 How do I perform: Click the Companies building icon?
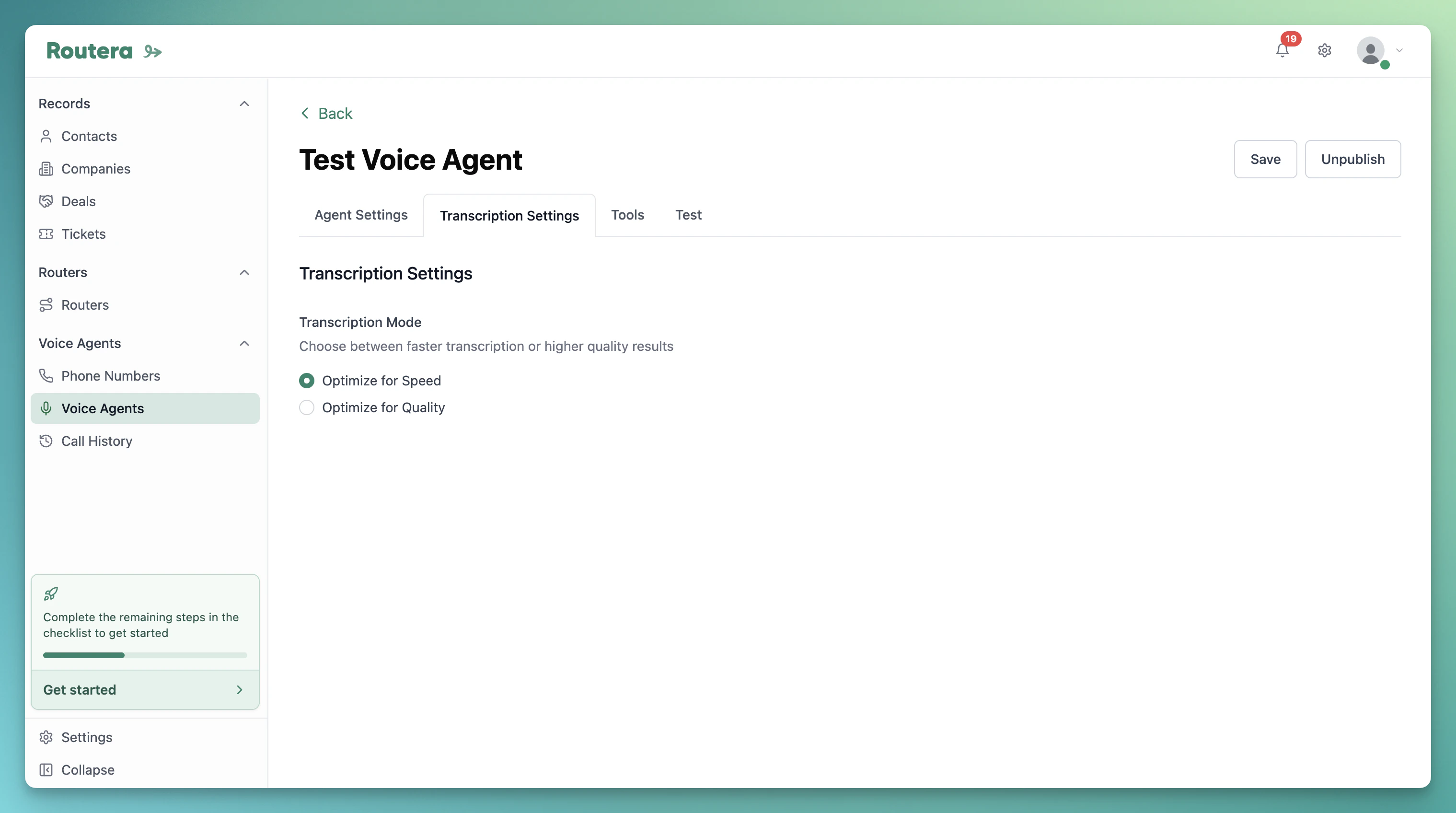46,169
